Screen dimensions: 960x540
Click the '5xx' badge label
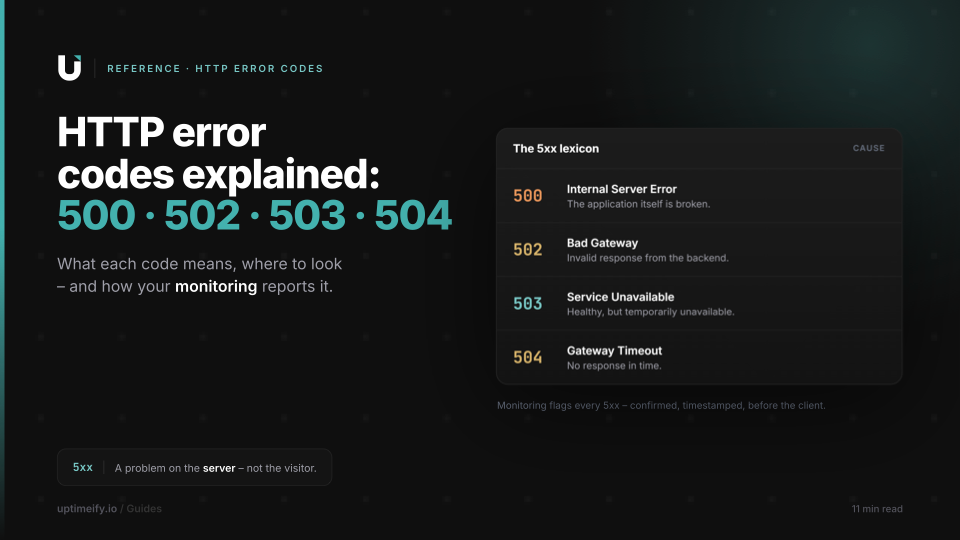(x=83, y=467)
